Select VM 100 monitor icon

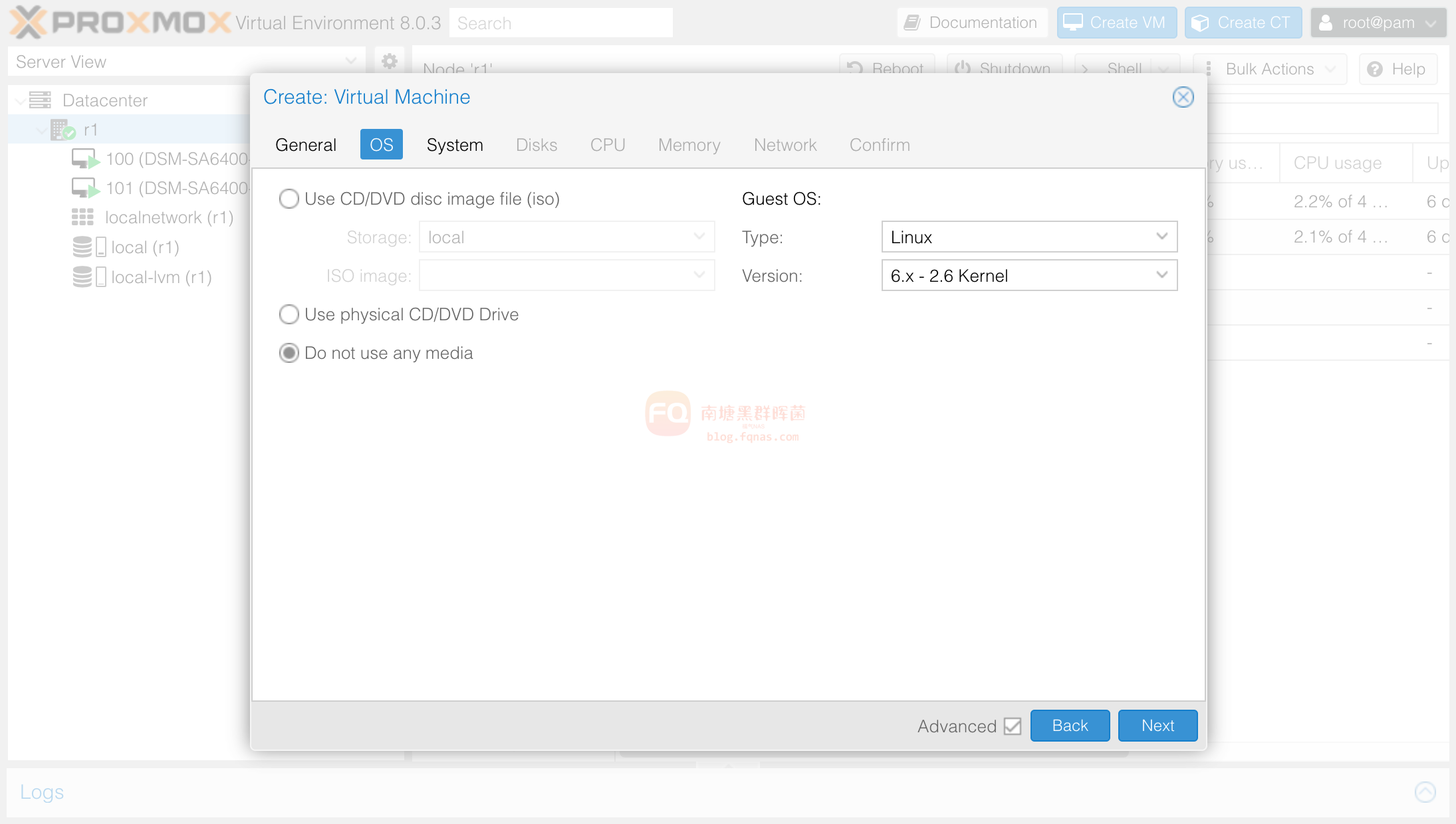pyautogui.click(x=85, y=159)
